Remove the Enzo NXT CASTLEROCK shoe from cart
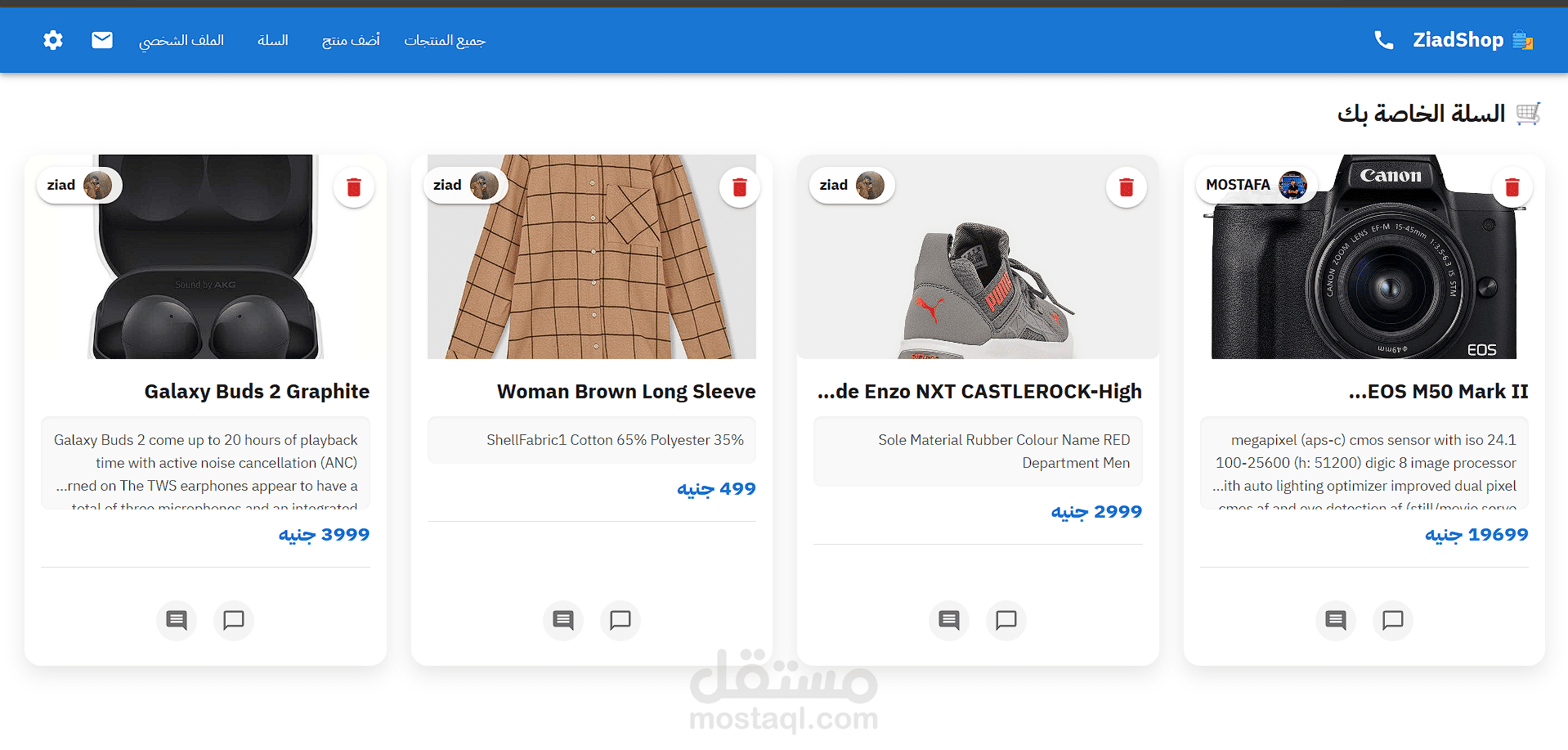 tap(1127, 187)
